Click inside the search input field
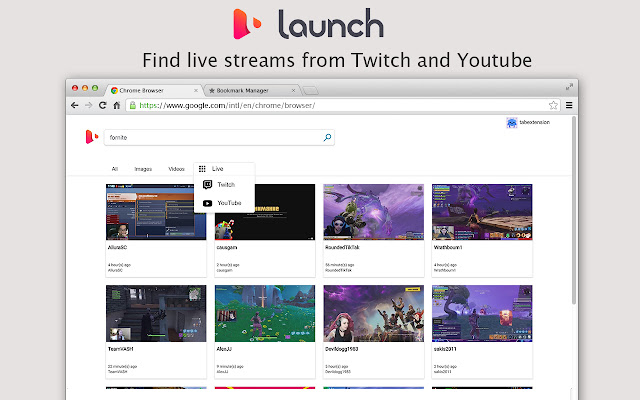Screen dimensions: 640x400 (x=219, y=138)
